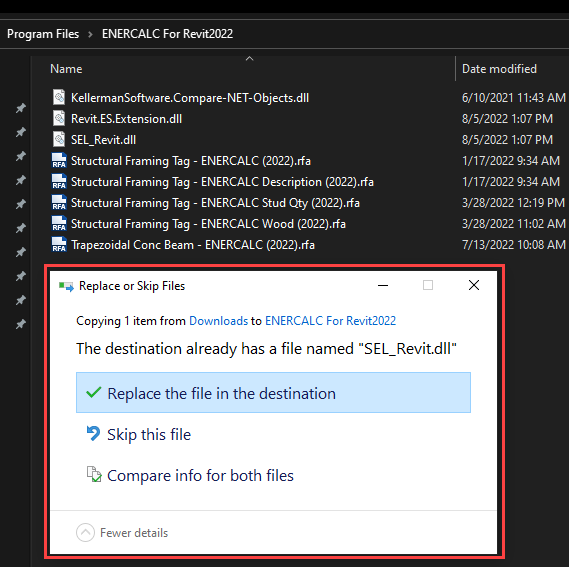The height and width of the screenshot is (567, 569).
Task: Open the Downloads source folder link
Action: (218, 321)
